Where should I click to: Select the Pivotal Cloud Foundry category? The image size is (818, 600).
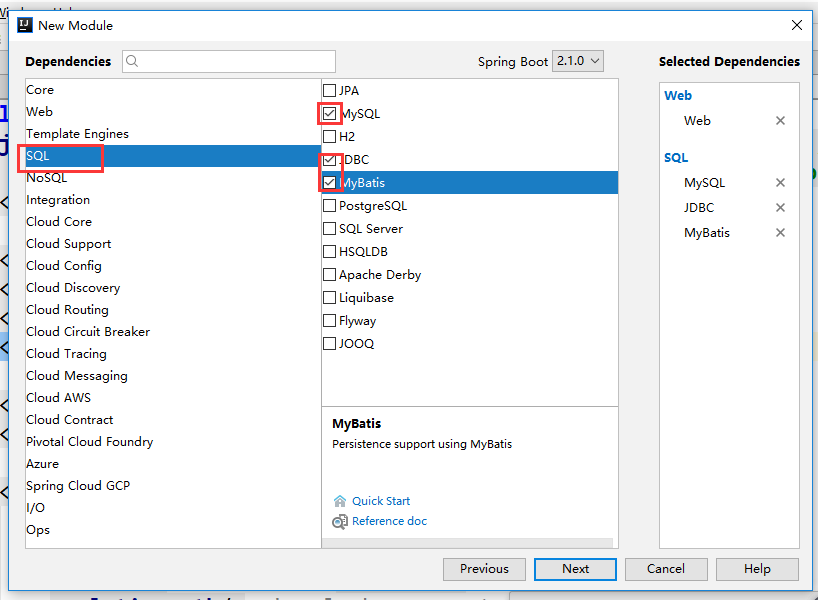pyautogui.click(x=173, y=441)
